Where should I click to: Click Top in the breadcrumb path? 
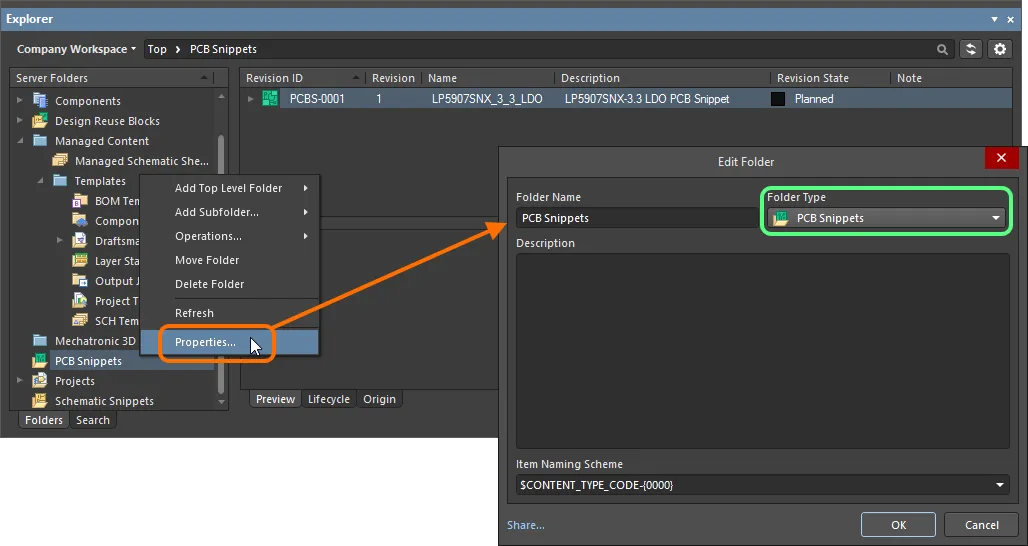[x=157, y=49]
